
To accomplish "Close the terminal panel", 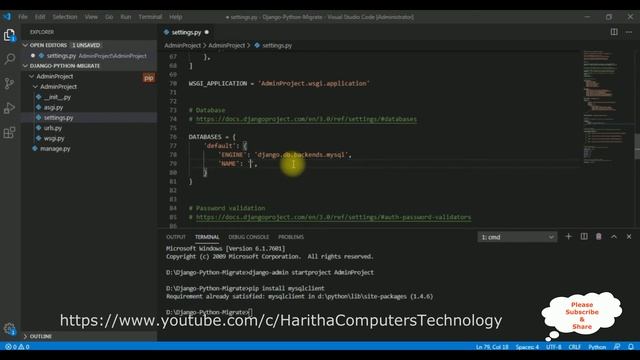I will pyautogui.click(x=629, y=237).
